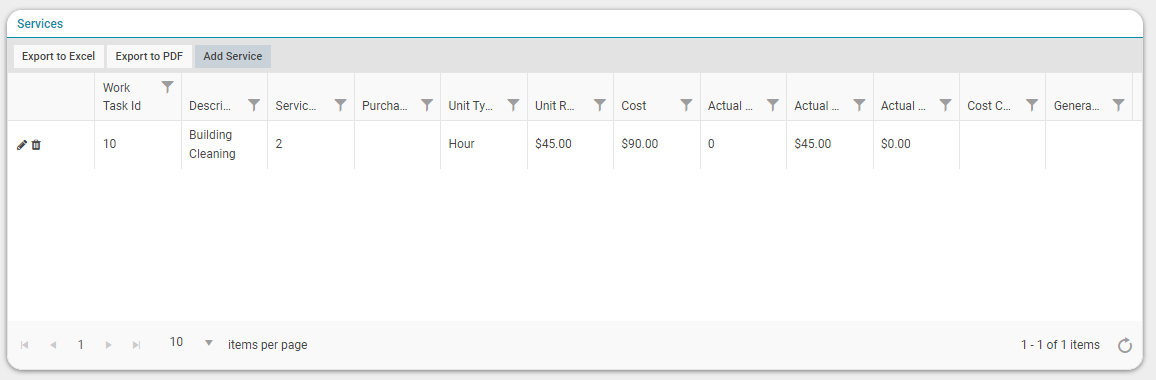Open filter for Description column
This screenshot has width=1156, height=380.
click(254, 106)
